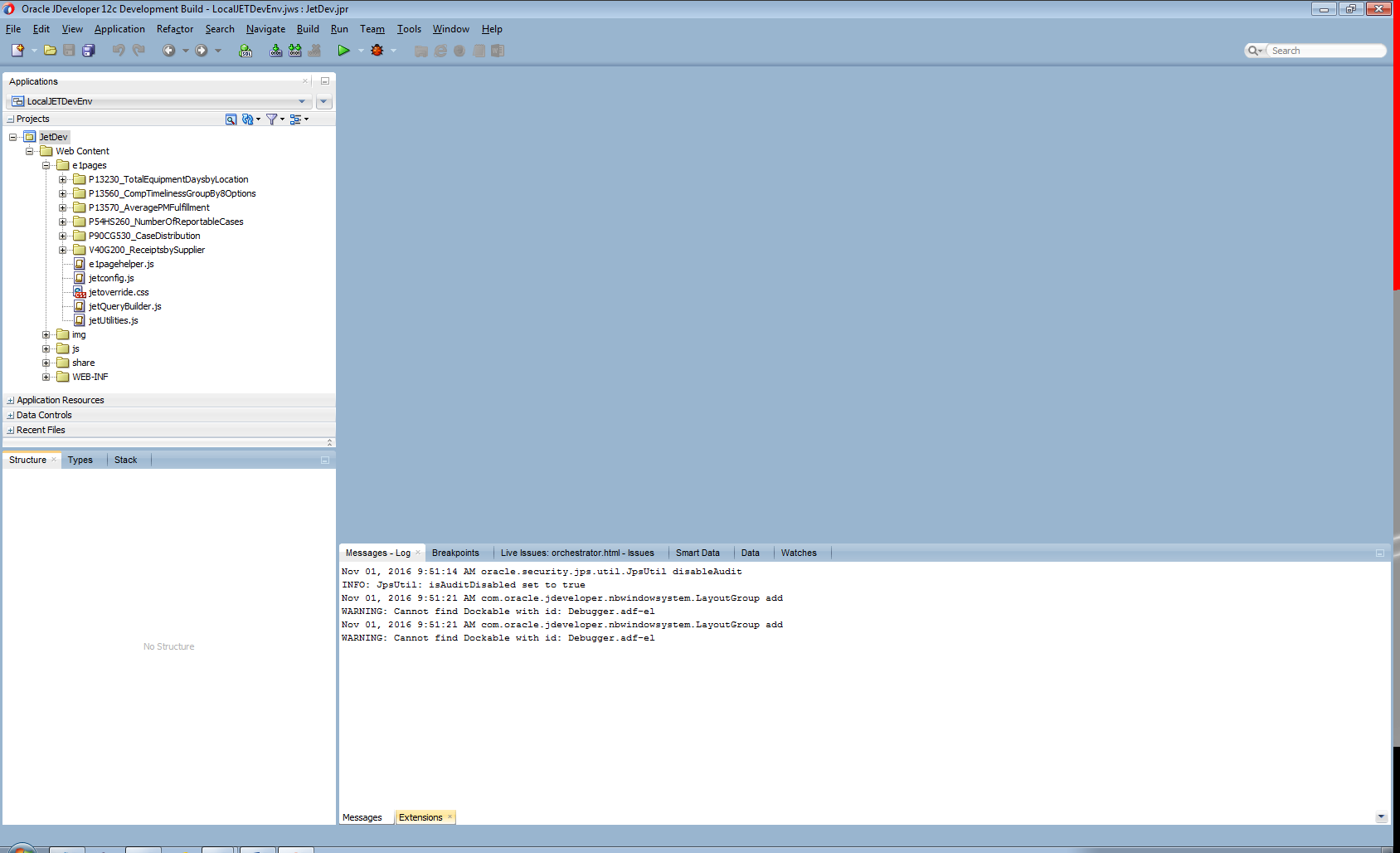
Task: Open the Projects search tool
Action: pyautogui.click(x=231, y=119)
